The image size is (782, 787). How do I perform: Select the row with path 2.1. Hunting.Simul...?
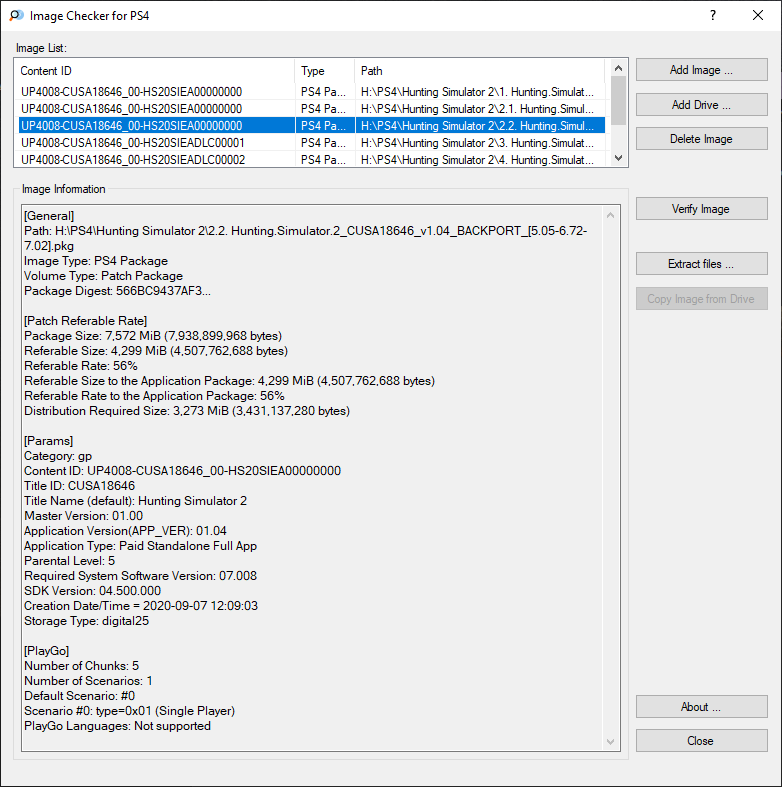click(x=312, y=109)
